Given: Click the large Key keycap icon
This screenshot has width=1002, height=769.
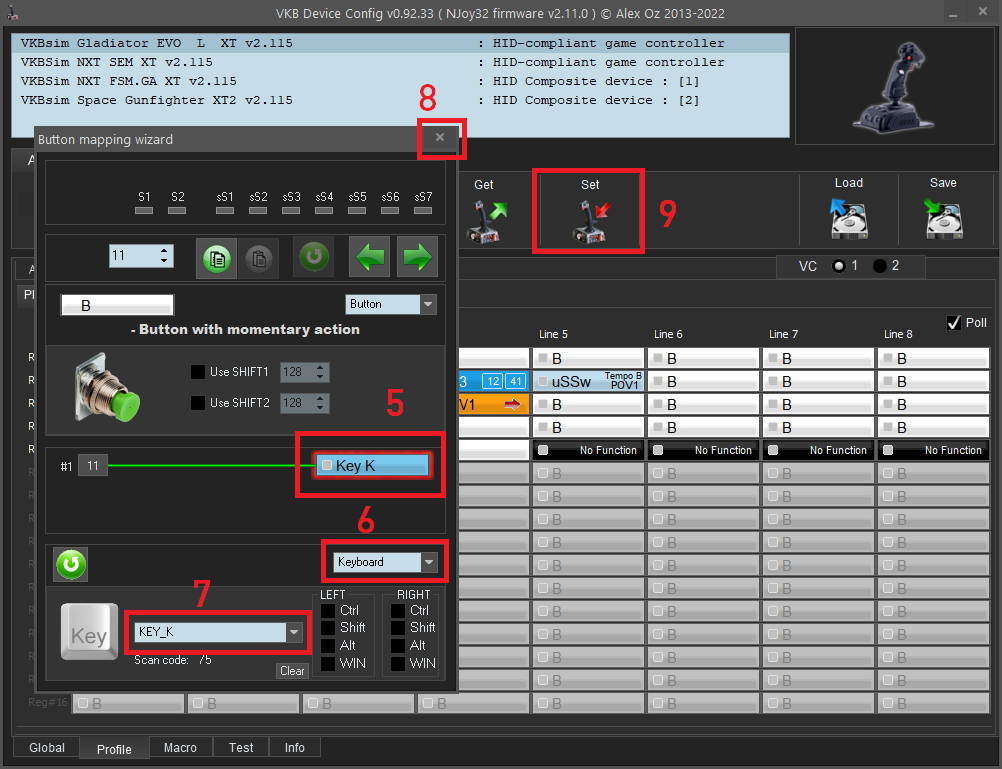Looking at the screenshot, I should pos(89,632).
